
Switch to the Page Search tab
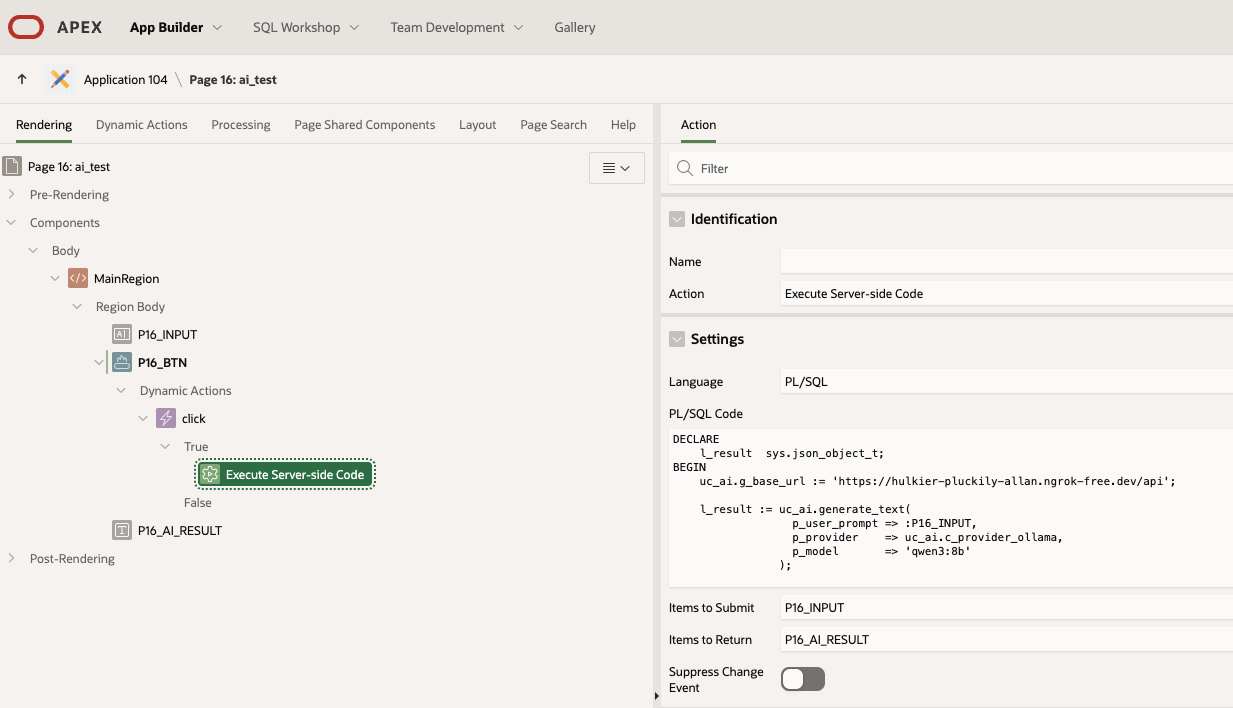click(553, 125)
